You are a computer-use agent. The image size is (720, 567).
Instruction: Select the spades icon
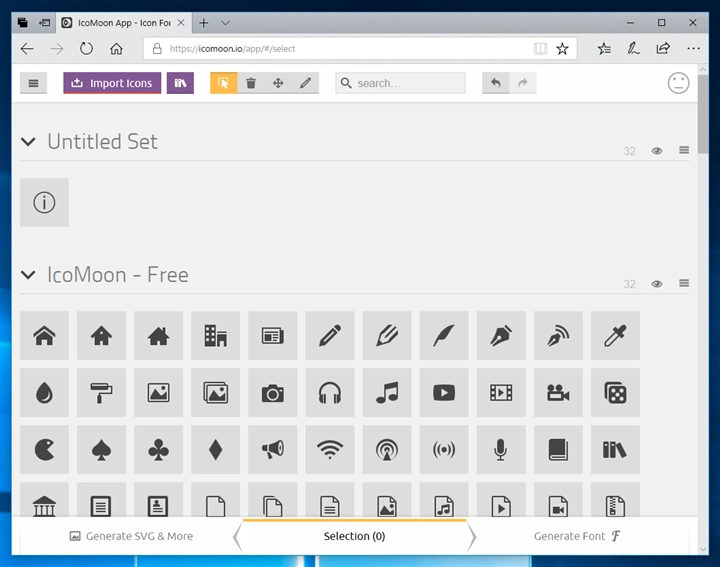pos(101,449)
